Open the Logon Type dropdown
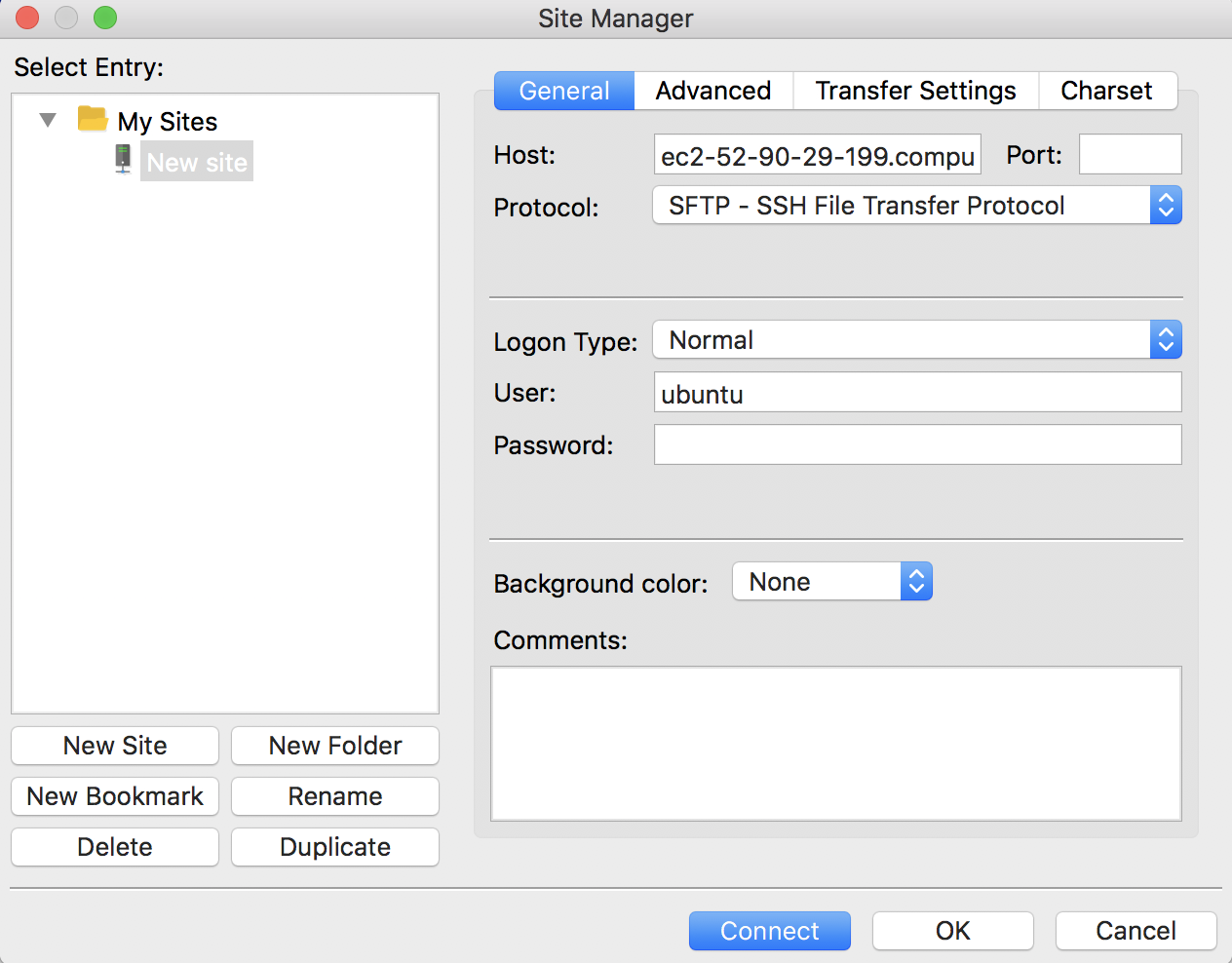 tap(906, 339)
